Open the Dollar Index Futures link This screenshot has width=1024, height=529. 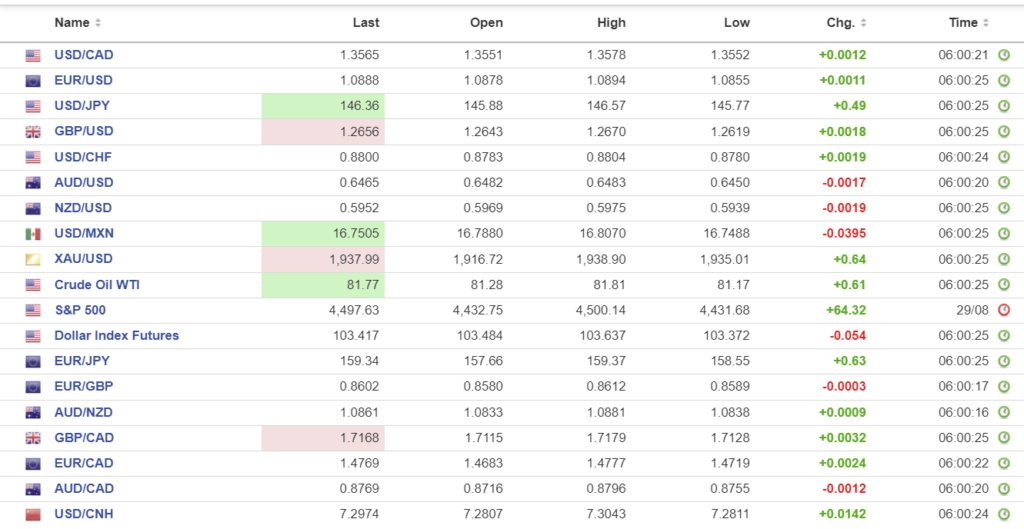[x=116, y=336]
